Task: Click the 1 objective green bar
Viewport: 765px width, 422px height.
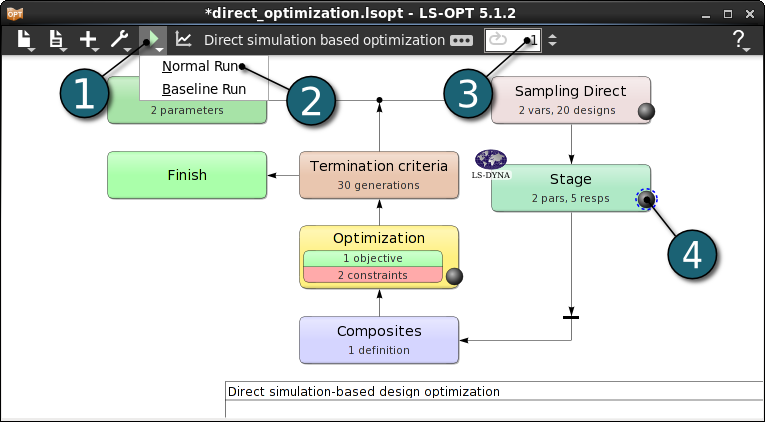Action: click(x=373, y=259)
